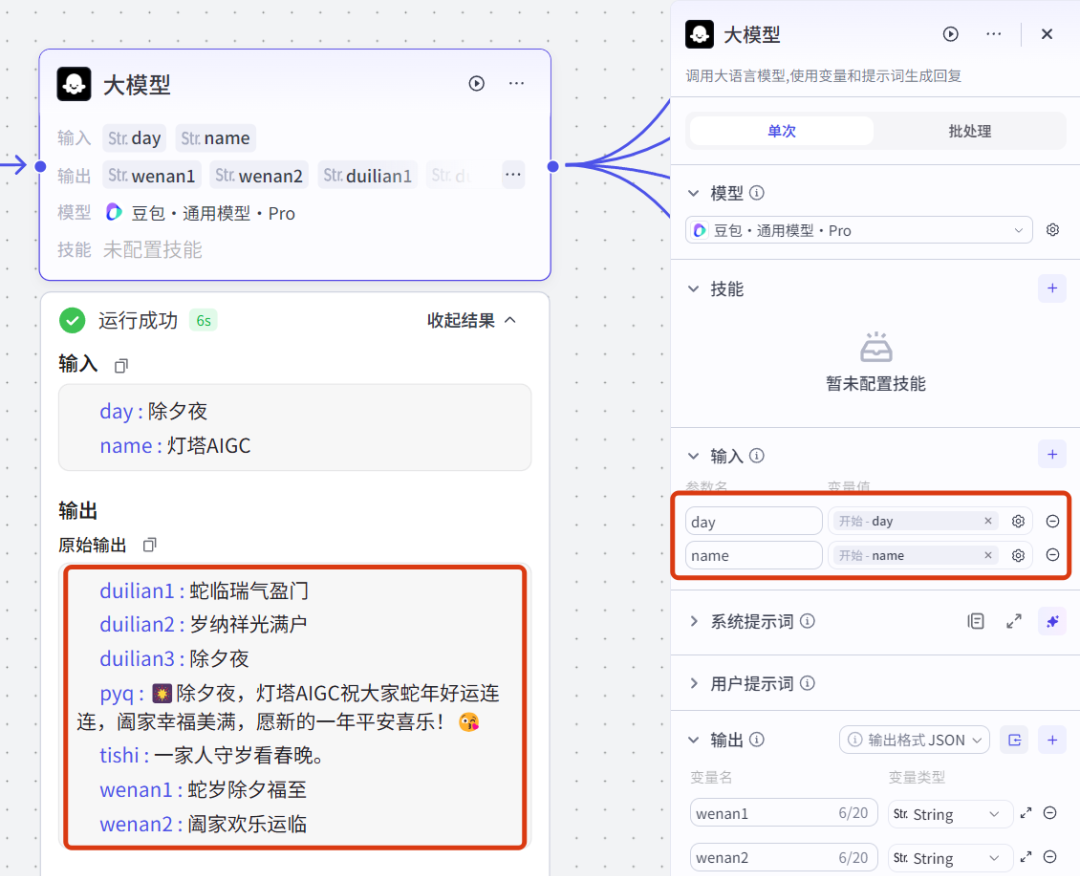Switch to 批处理 mode tab
The height and width of the screenshot is (876, 1080).
[x=969, y=131]
